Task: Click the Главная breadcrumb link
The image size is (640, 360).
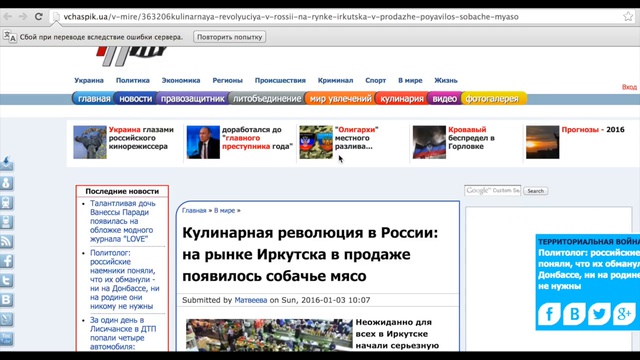Action: [x=194, y=211]
